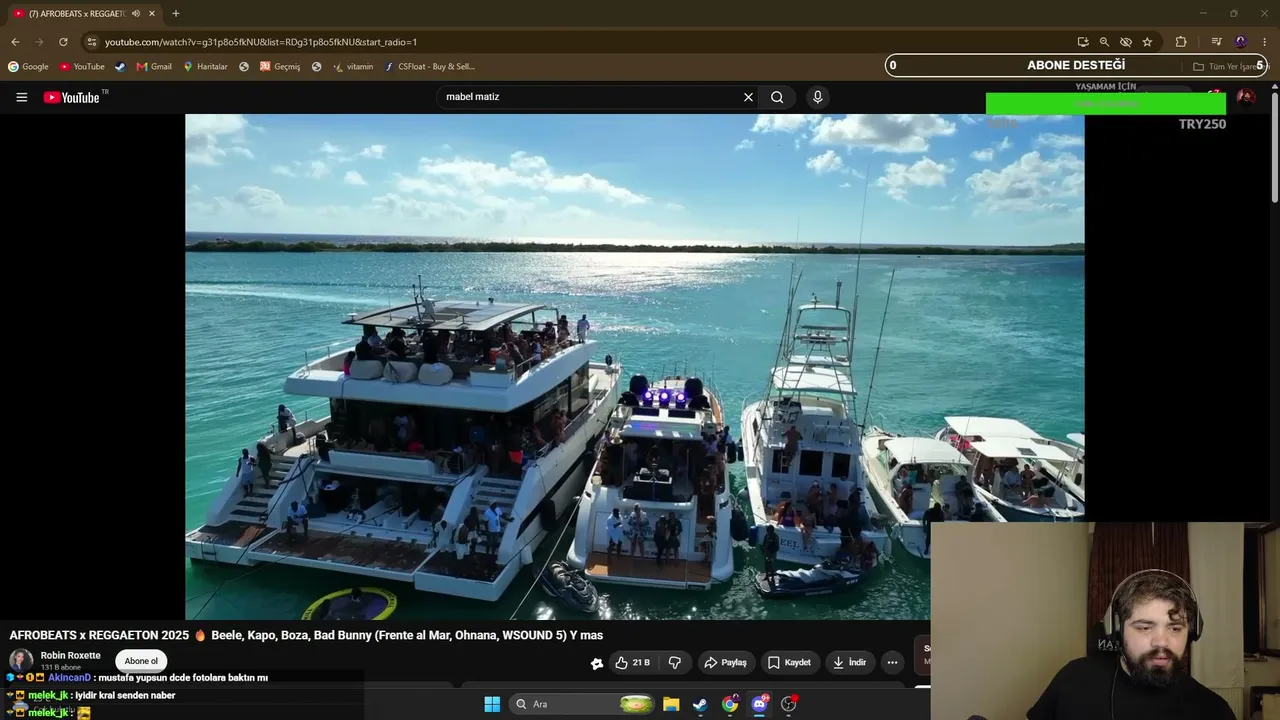Image resolution: width=1280 pixels, height=720 pixels.
Task: Open the Geçmiş bookmark
Action: (x=280, y=67)
